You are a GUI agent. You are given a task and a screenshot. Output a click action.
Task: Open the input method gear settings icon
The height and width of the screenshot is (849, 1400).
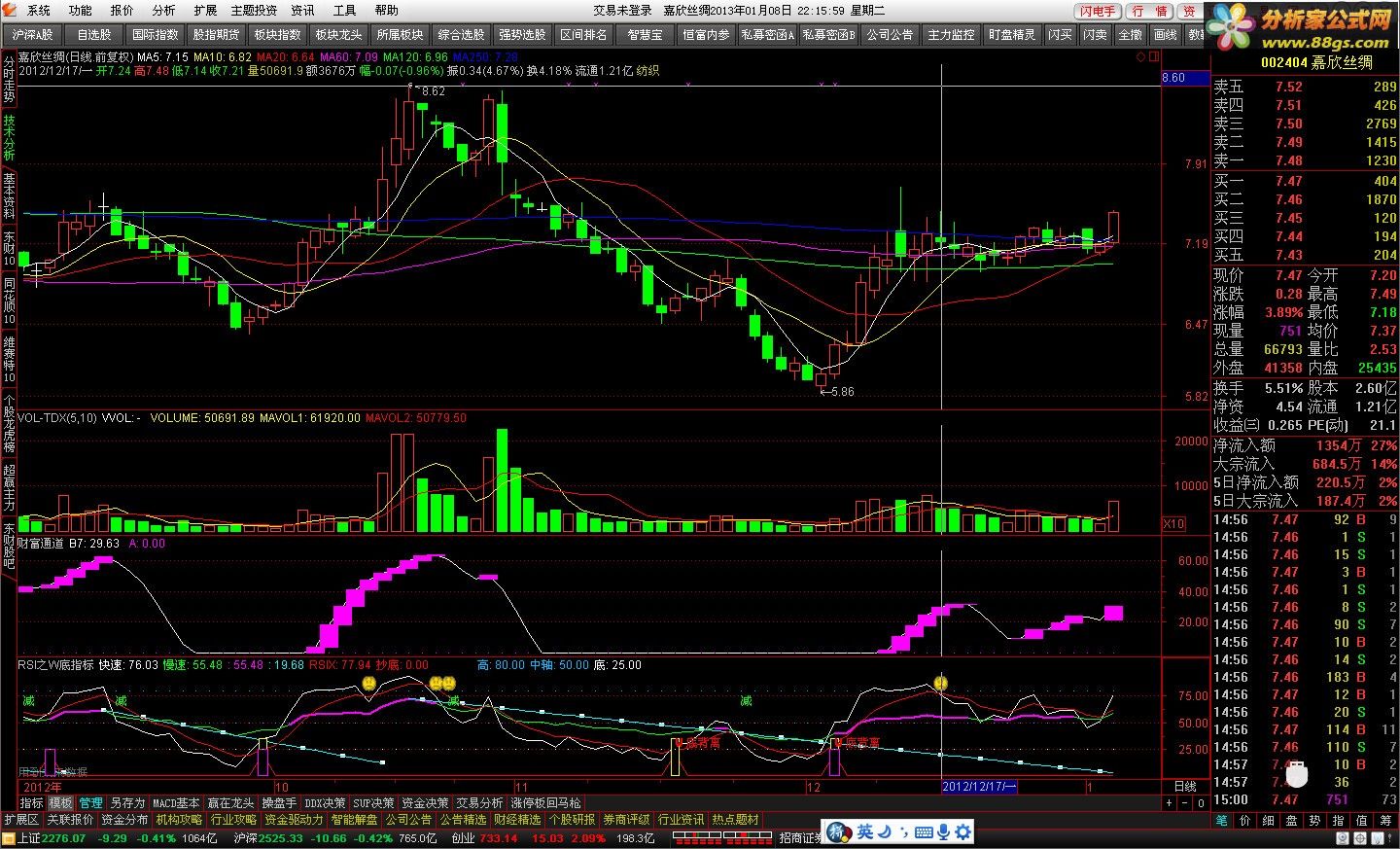[962, 832]
